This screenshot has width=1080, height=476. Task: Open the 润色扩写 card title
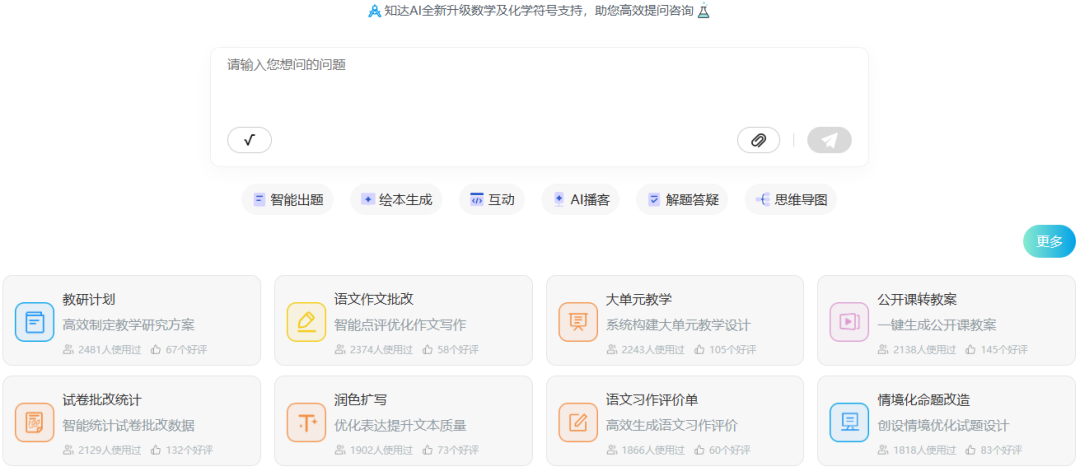pyautogui.click(x=360, y=400)
